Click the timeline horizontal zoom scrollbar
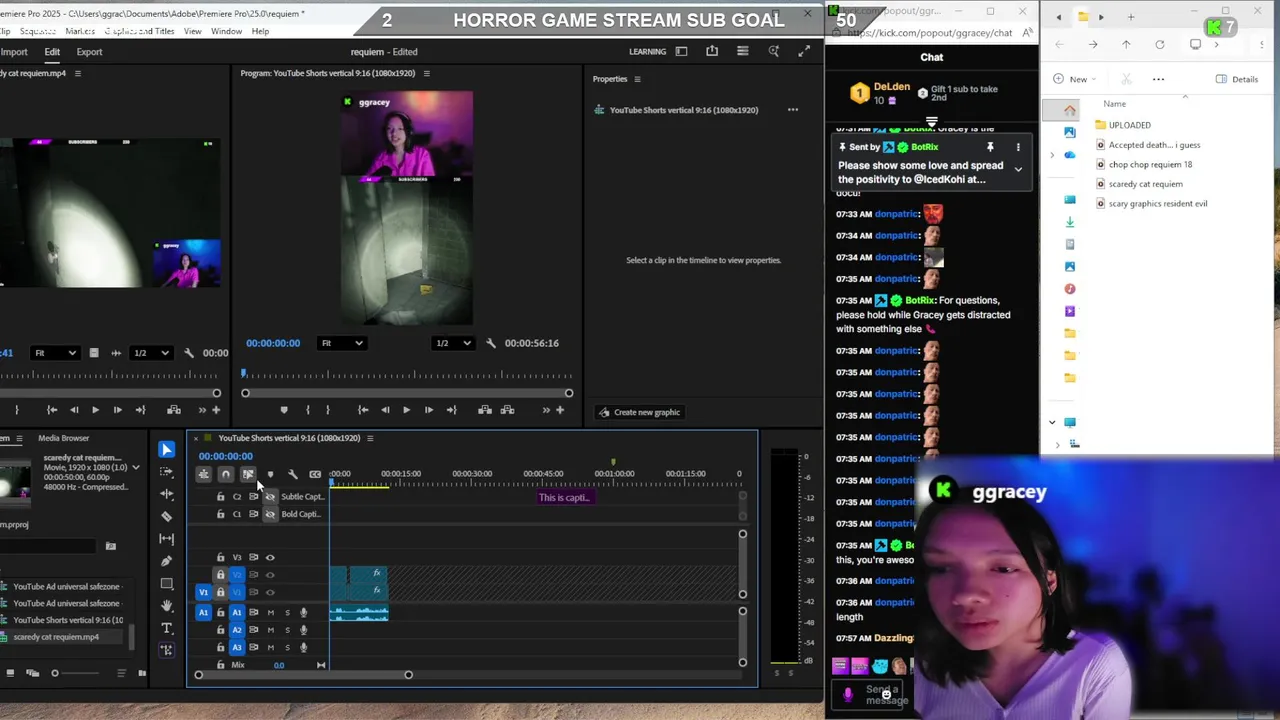 coord(303,675)
